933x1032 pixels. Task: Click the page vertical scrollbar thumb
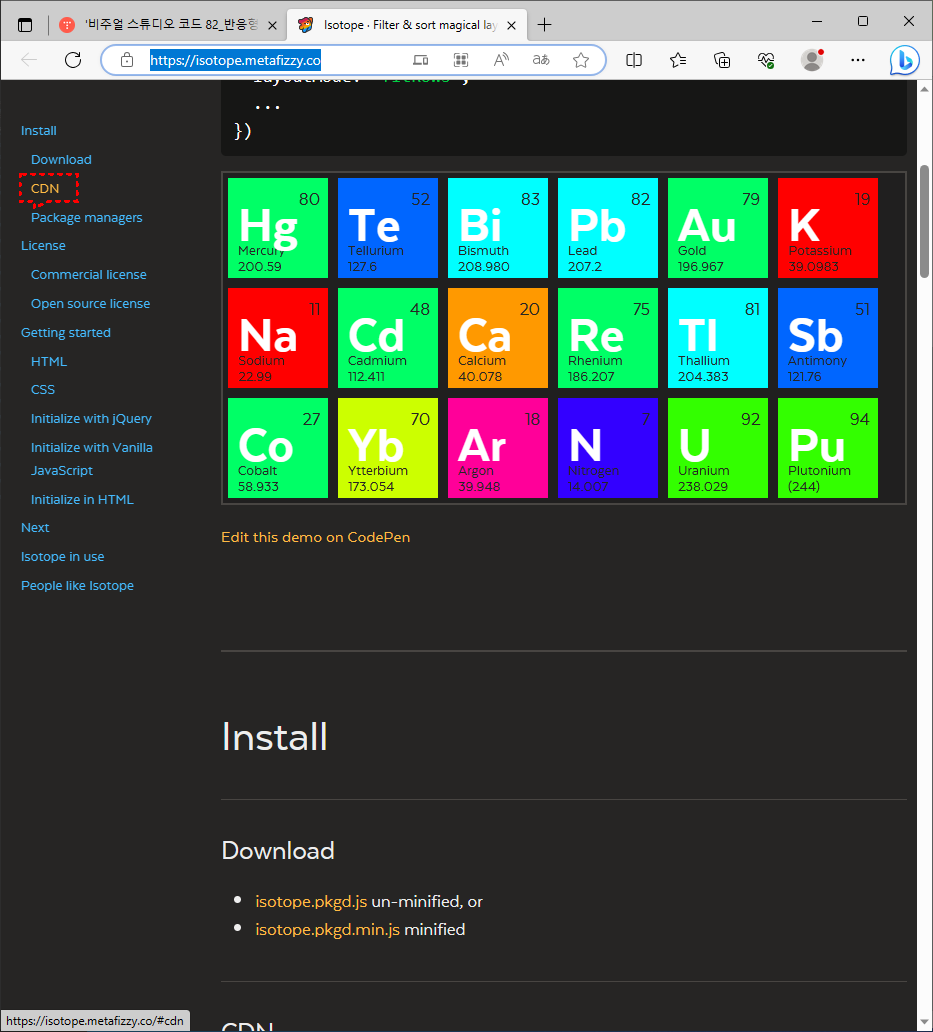click(x=924, y=221)
